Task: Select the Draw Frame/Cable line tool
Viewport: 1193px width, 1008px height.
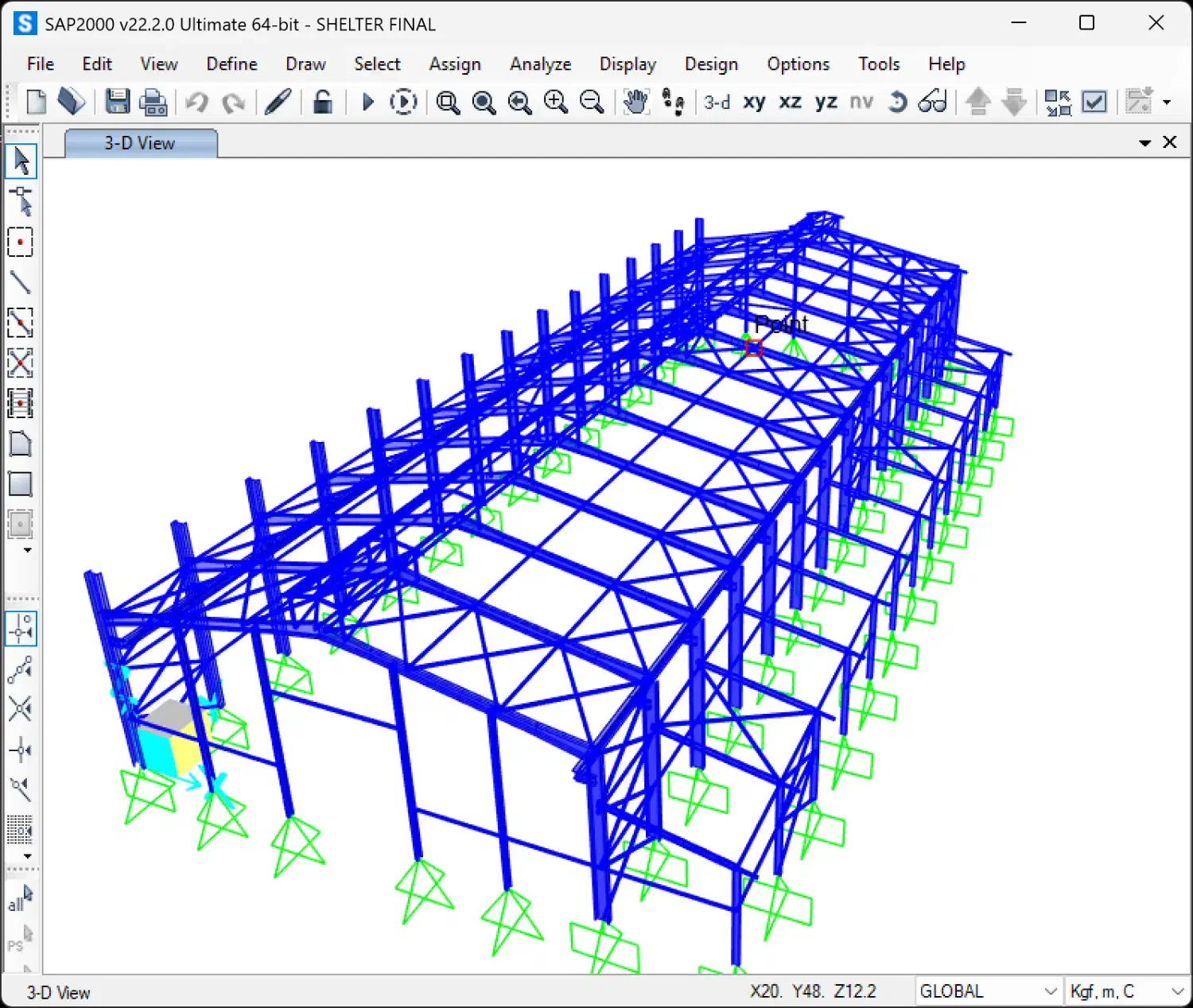Action: coord(20,282)
